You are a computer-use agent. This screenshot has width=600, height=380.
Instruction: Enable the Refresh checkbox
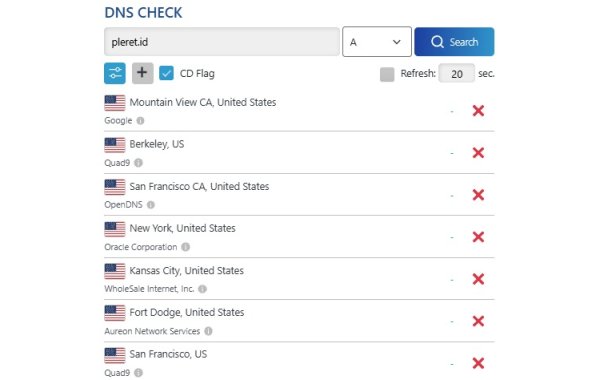tap(387, 74)
